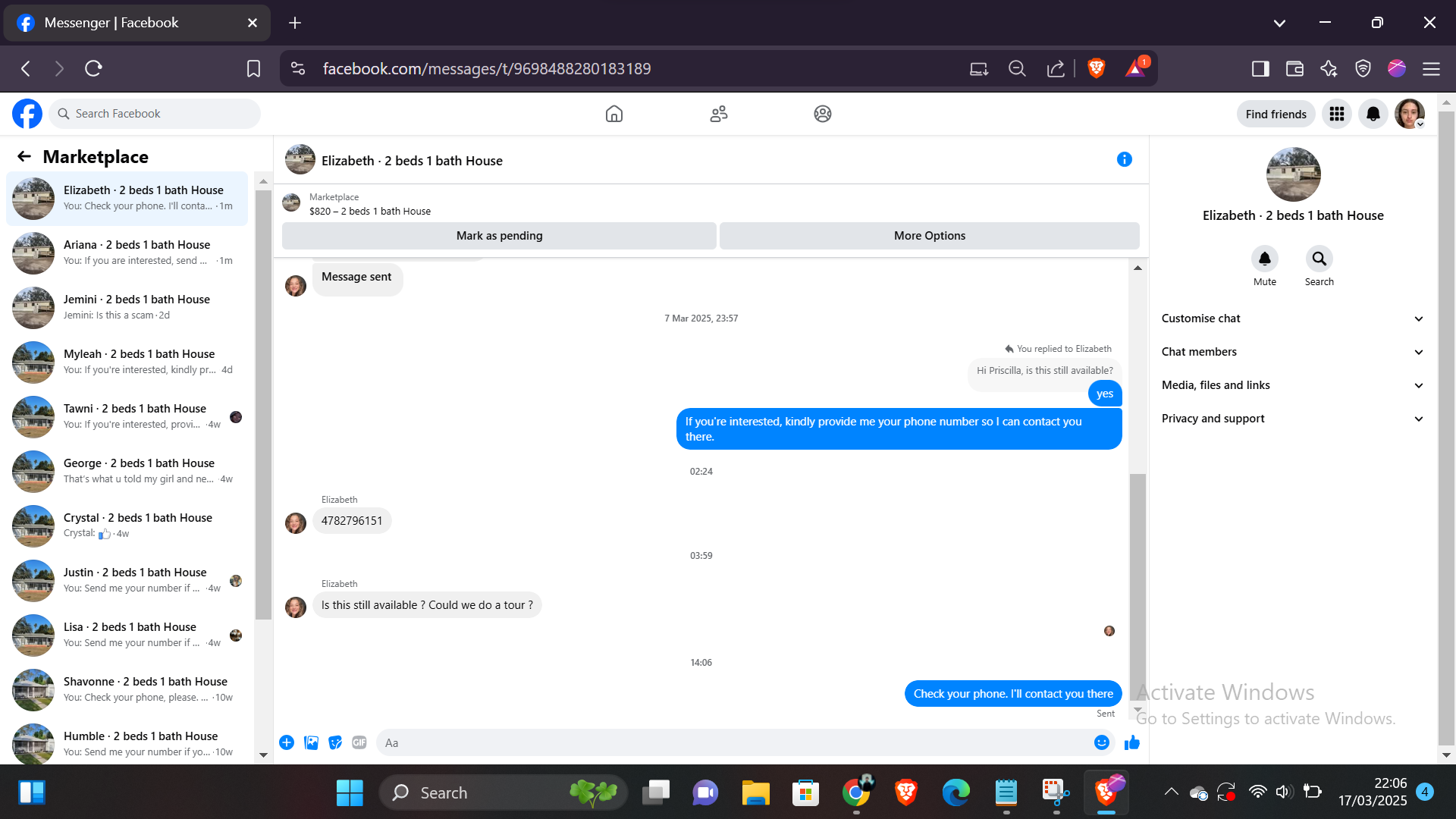This screenshot has height=819, width=1456.
Task: Open More Options for the listing
Action: pos(930,236)
